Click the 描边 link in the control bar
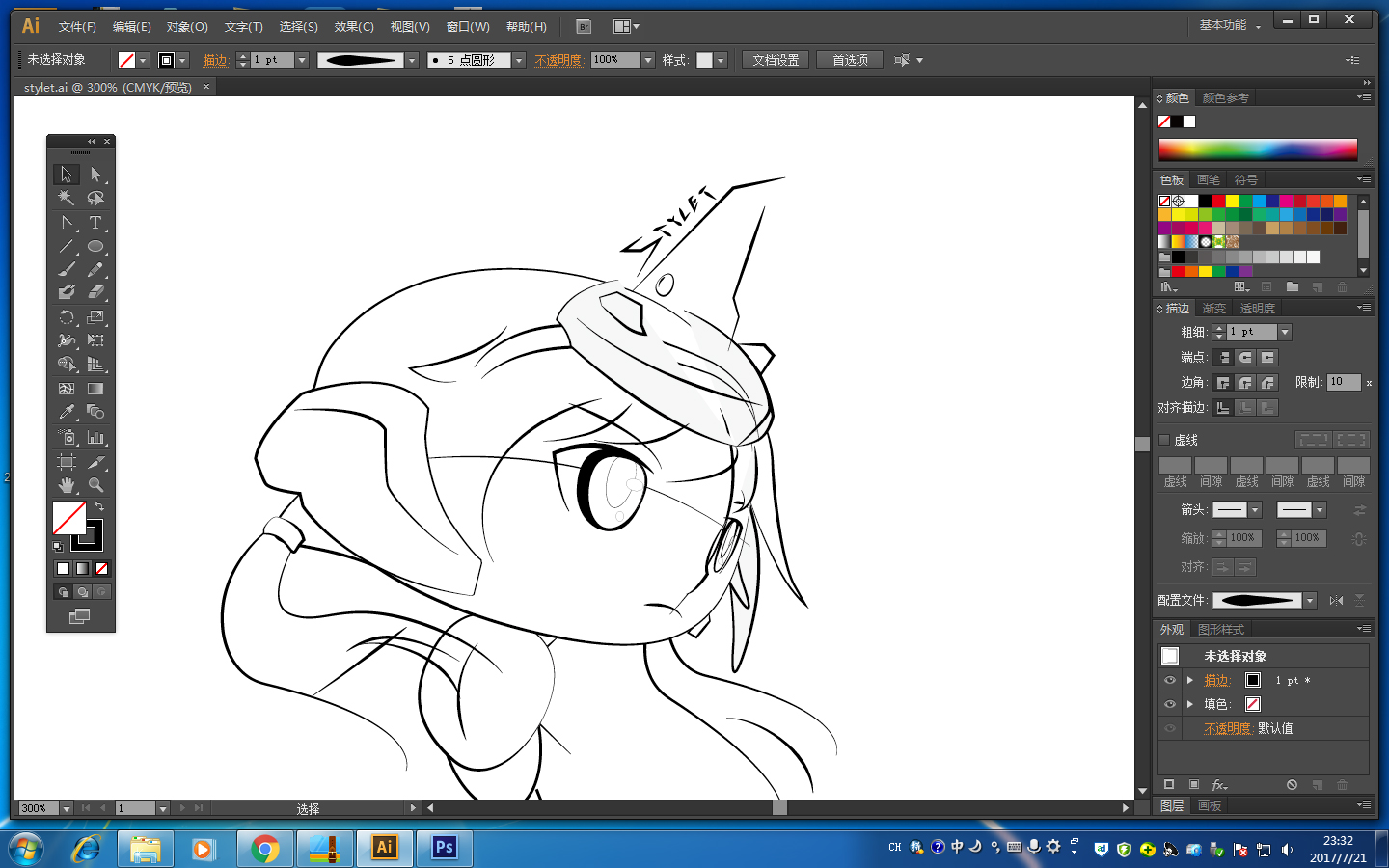 pyautogui.click(x=215, y=60)
